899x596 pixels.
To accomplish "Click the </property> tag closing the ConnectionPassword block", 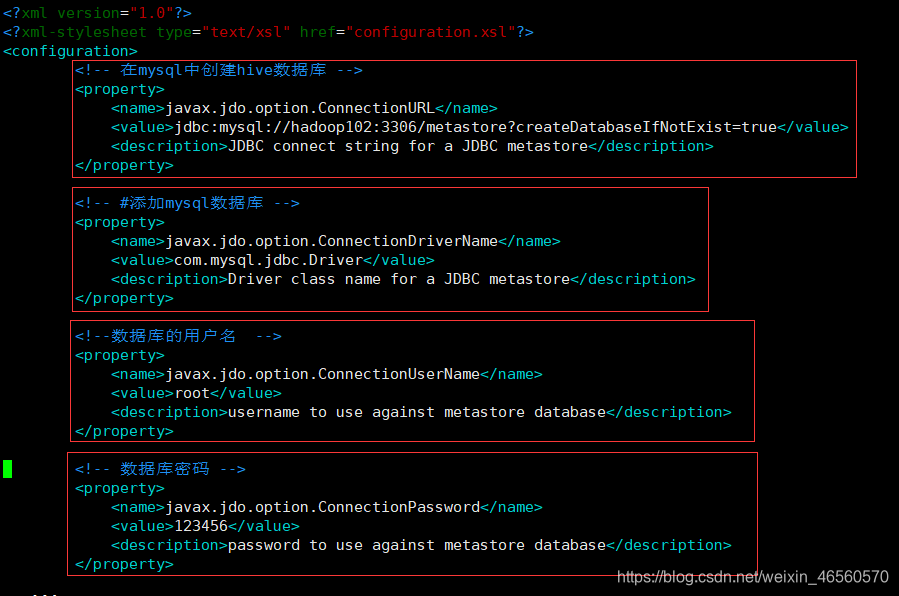I will 124,564.
